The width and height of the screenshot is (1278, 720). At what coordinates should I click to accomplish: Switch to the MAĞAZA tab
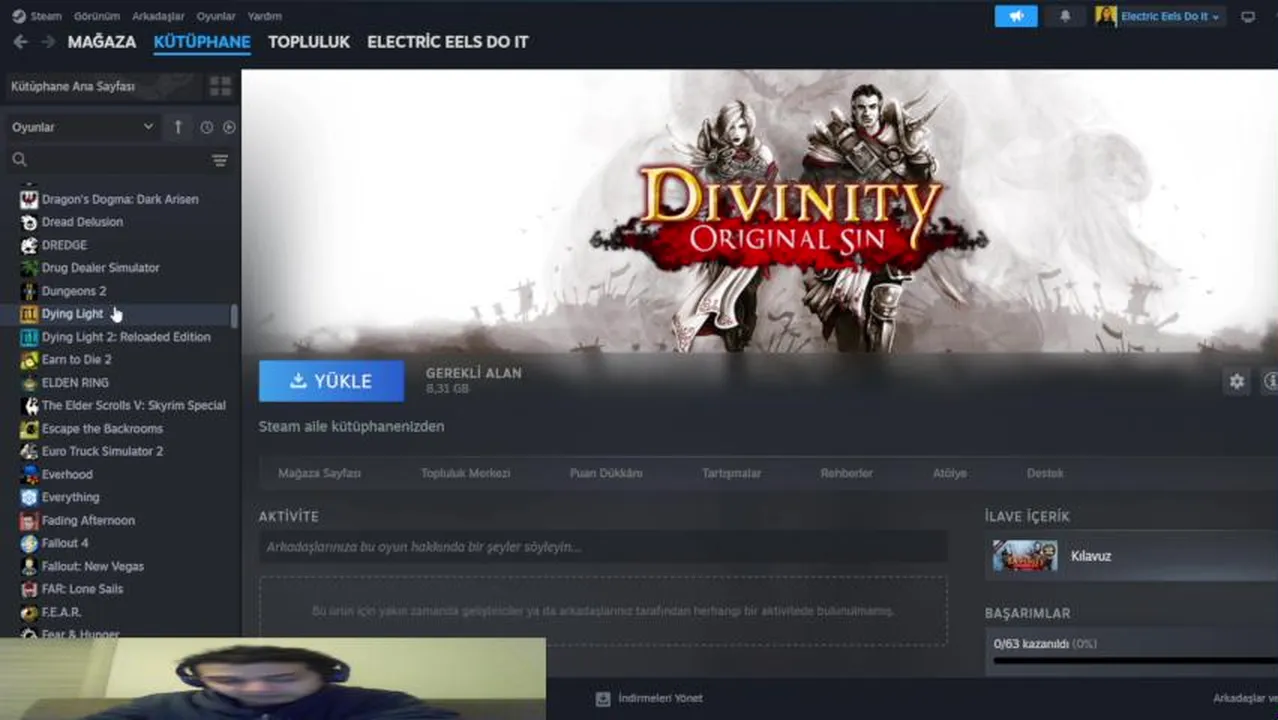(102, 42)
